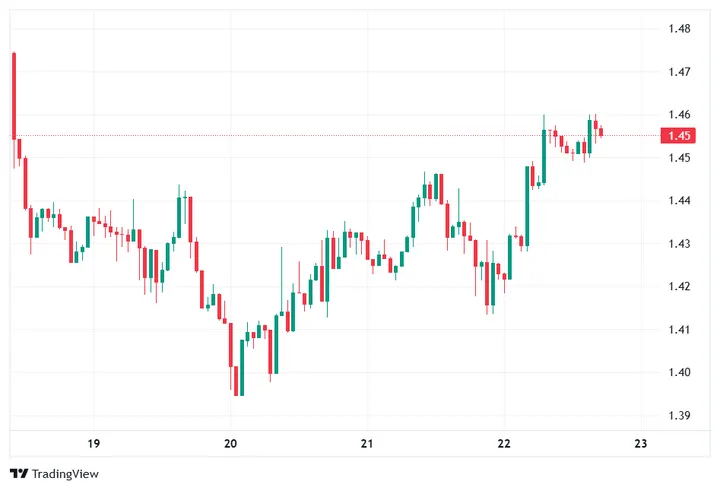Click the tall red candle starting the chart
This screenshot has width=720, height=490.
pos(14,95)
